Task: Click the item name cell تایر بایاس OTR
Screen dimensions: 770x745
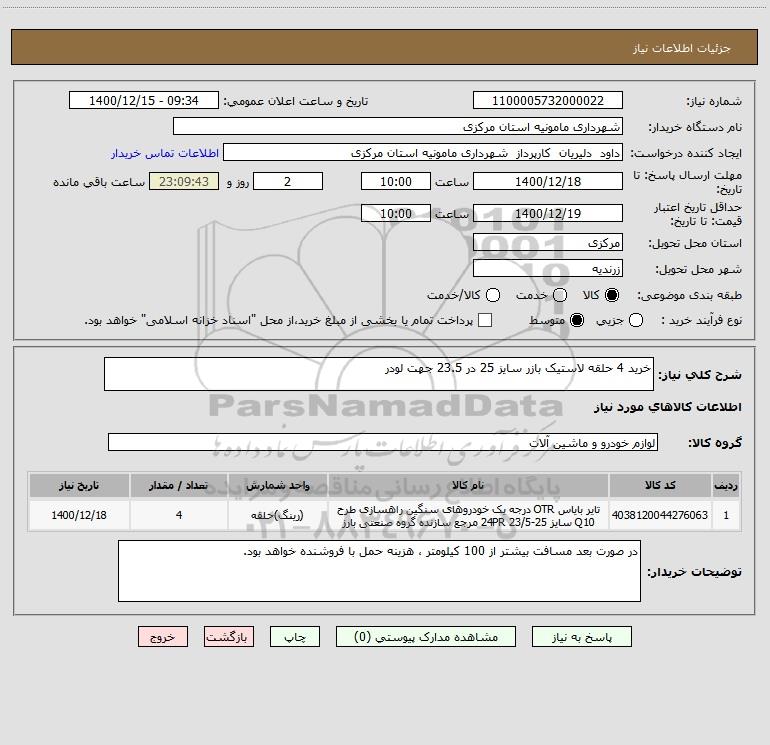Action: (x=468, y=515)
